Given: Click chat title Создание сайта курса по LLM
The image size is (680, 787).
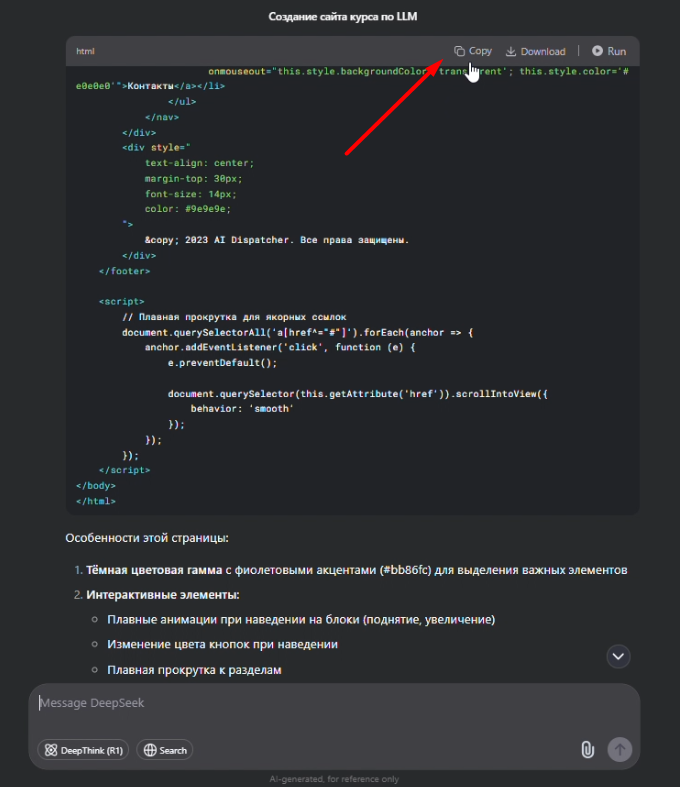Looking at the screenshot, I should pos(343,17).
